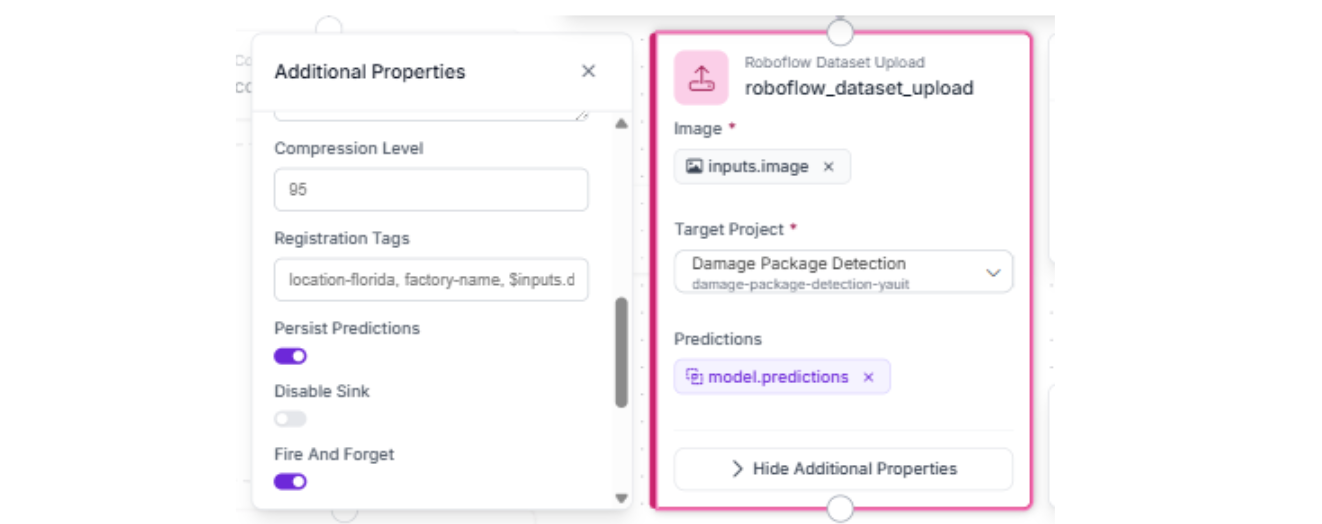Click Hide Additional Properties button
This screenshot has width=1322, height=524.
click(843, 468)
